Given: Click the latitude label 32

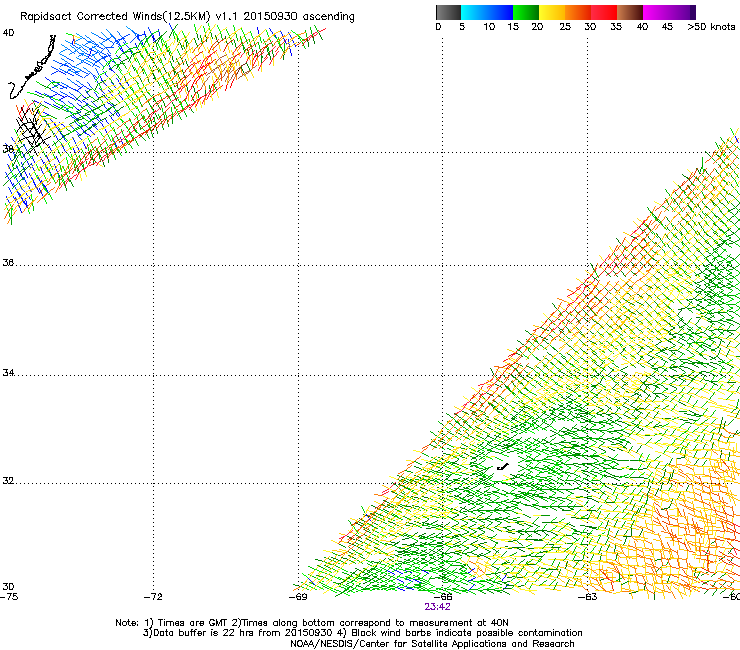Looking at the screenshot, I should (8, 481).
